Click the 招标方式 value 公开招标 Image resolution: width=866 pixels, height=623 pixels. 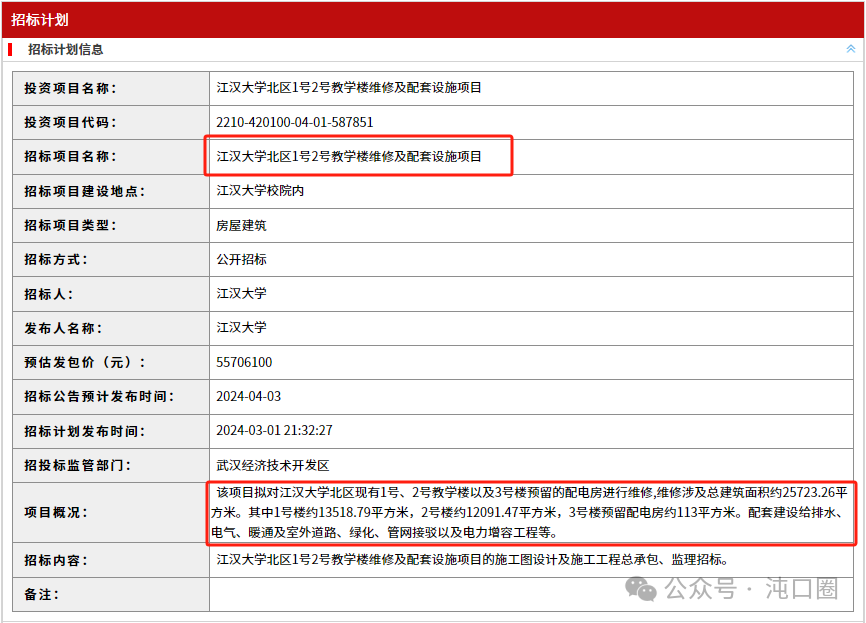241,259
